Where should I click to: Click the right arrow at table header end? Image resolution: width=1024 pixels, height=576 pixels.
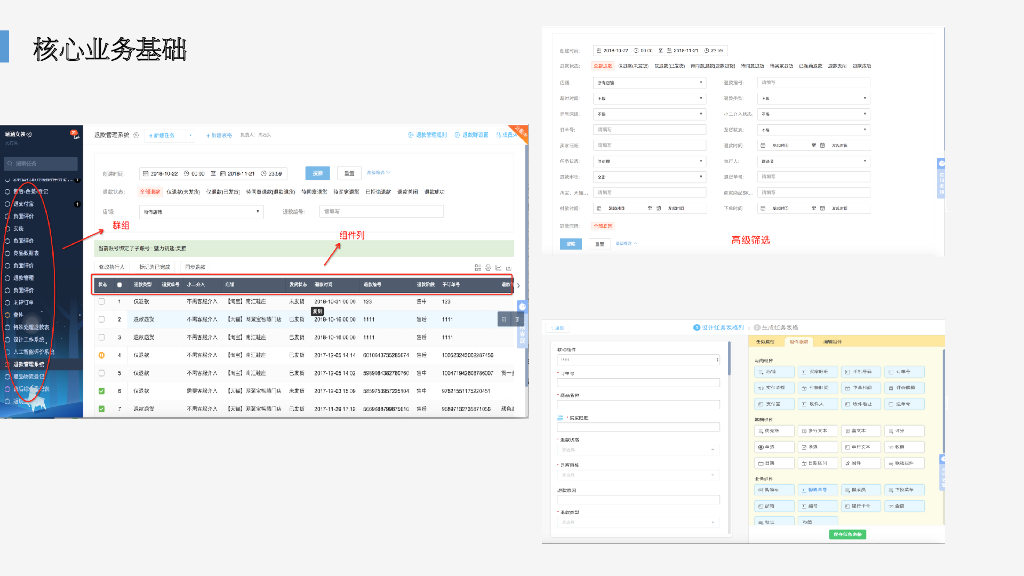point(517,286)
